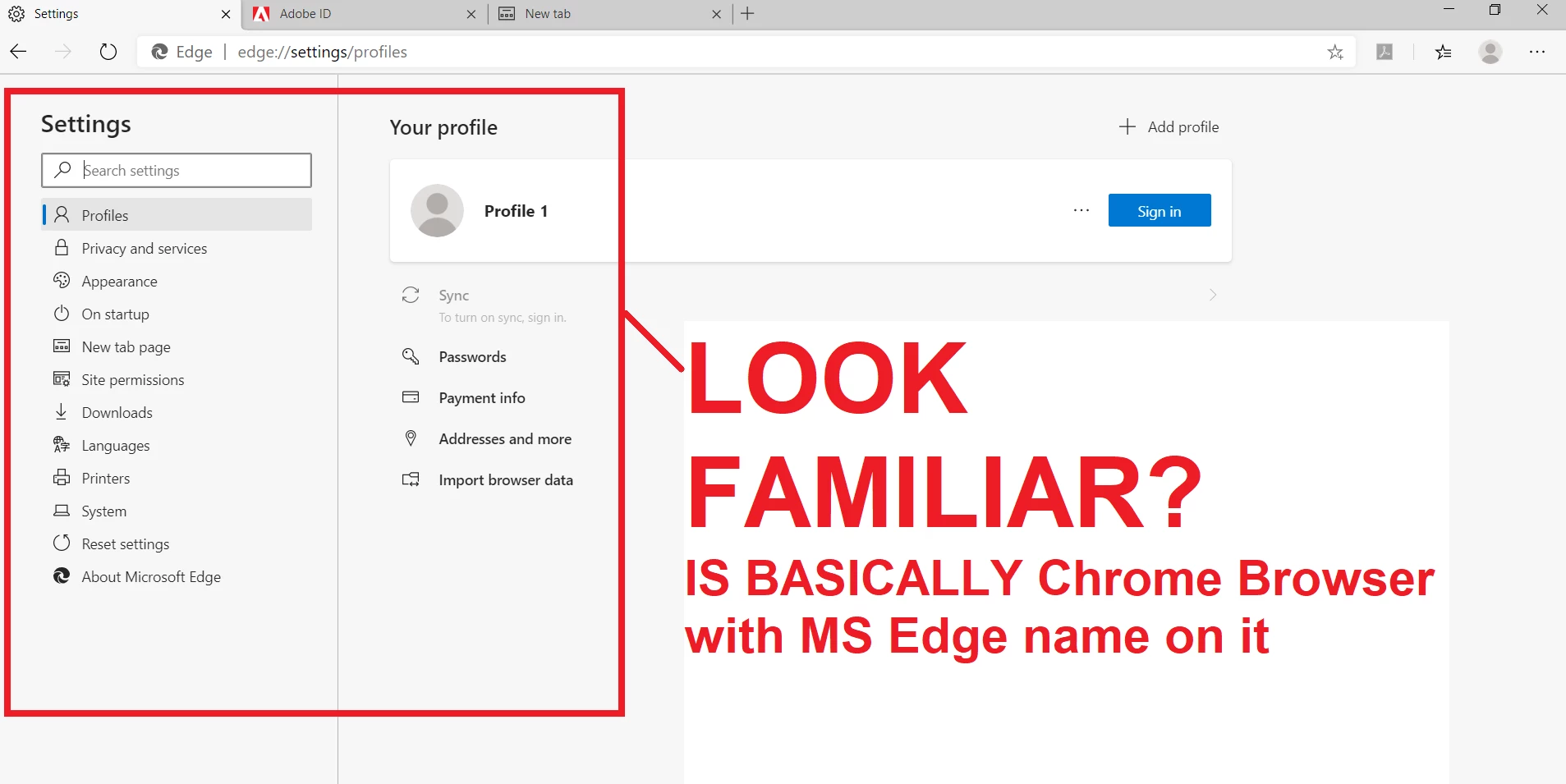Click the Search settings input field
Image resolution: width=1566 pixels, height=784 pixels.
pos(177,170)
